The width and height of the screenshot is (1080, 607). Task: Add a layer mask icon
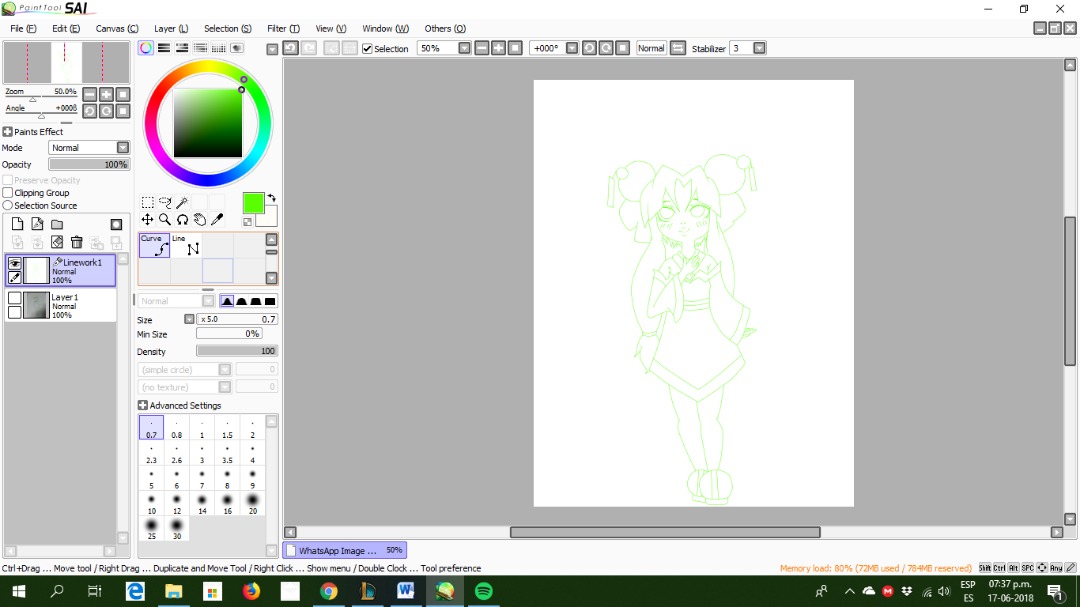[x=116, y=224]
